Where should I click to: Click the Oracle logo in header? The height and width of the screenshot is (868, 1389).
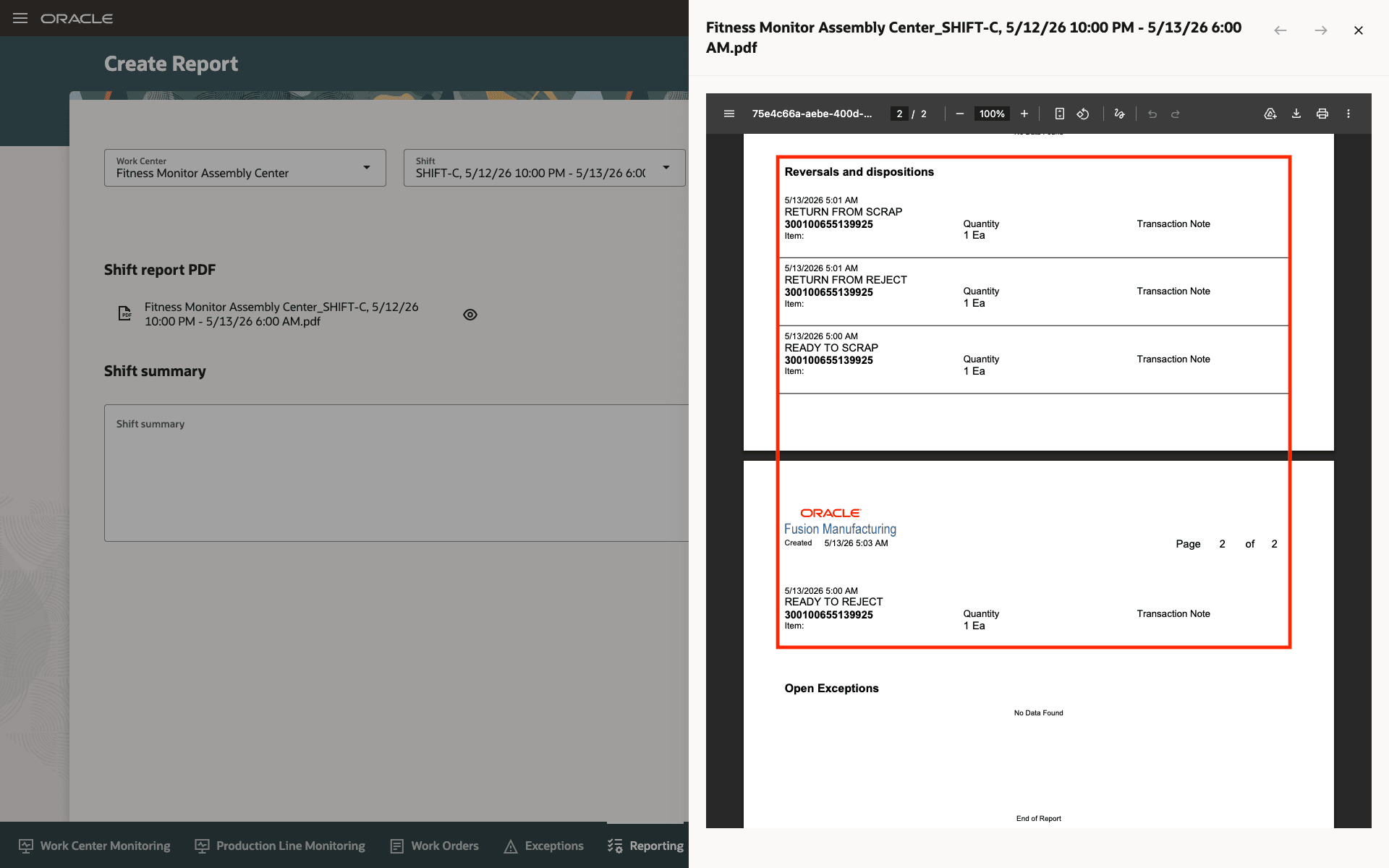(77, 18)
